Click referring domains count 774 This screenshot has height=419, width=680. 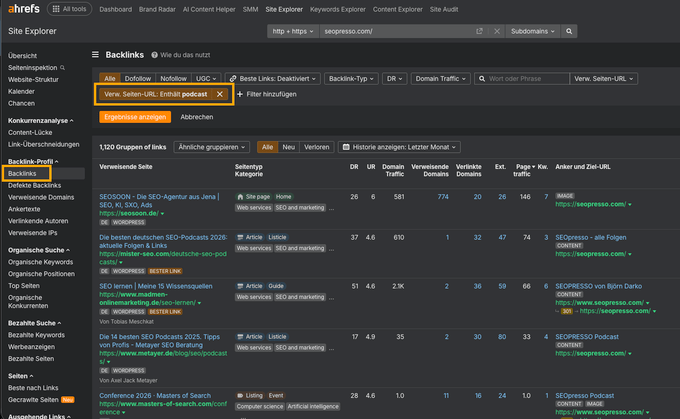(x=443, y=197)
